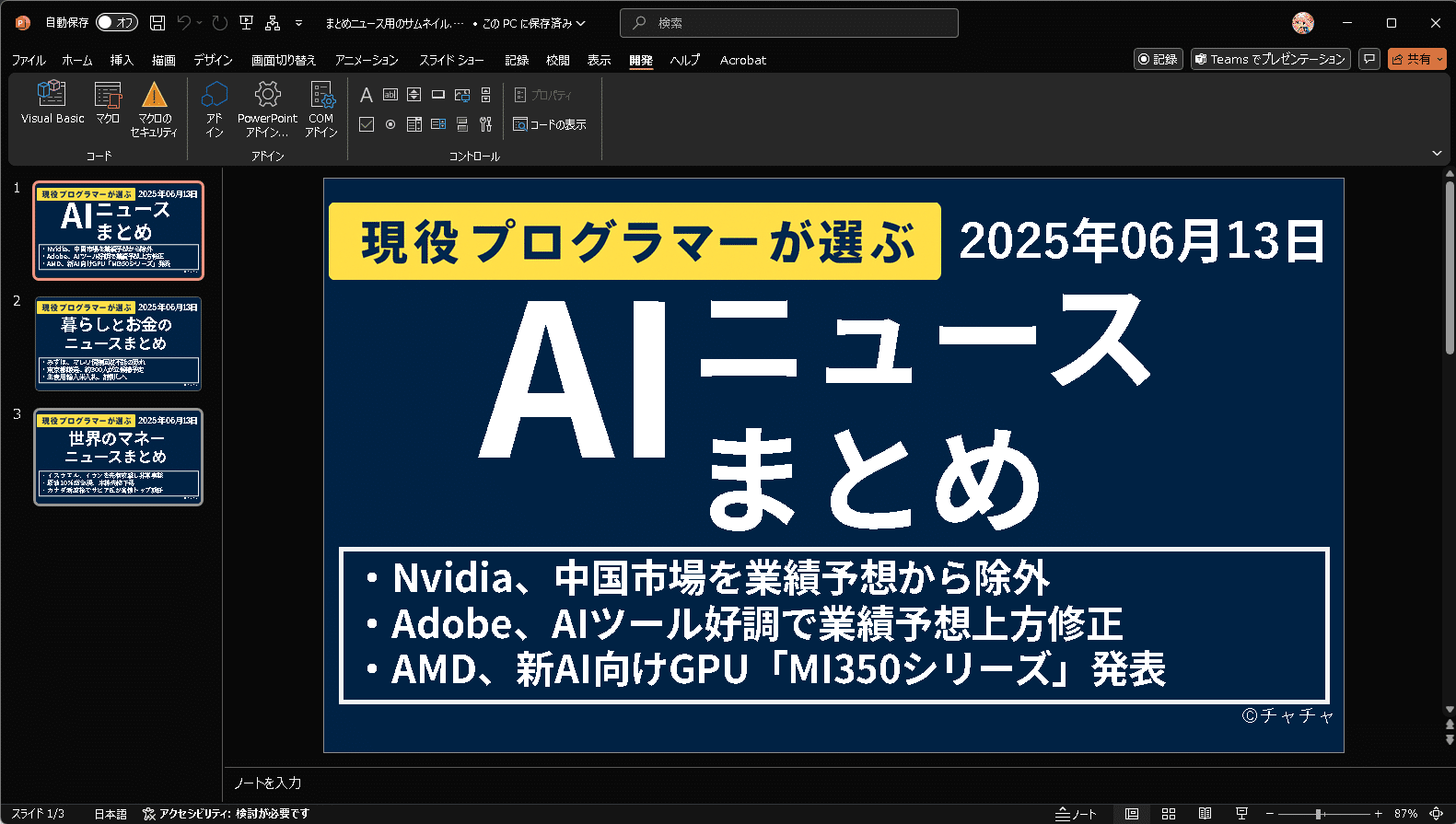This screenshot has height=824, width=1456.
Task: Insert a Text Box control (abl icon)
Action: (x=390, y=95)
